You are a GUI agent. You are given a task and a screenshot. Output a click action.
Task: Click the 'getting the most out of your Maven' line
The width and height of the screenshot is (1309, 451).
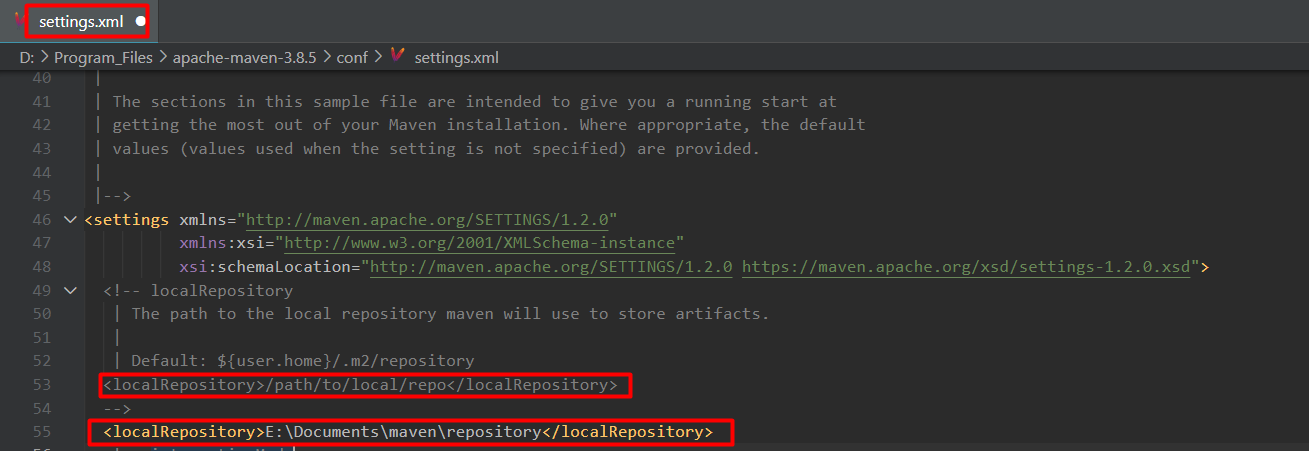488,125
